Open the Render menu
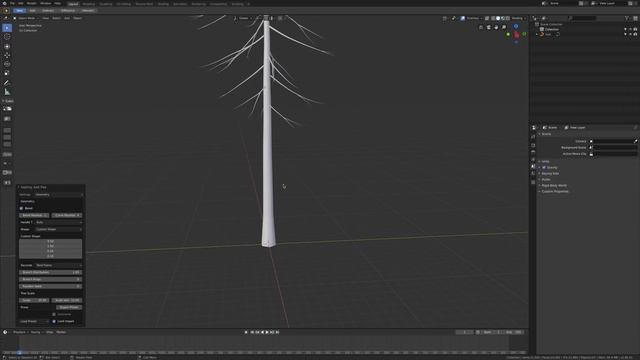 point(31,3)
